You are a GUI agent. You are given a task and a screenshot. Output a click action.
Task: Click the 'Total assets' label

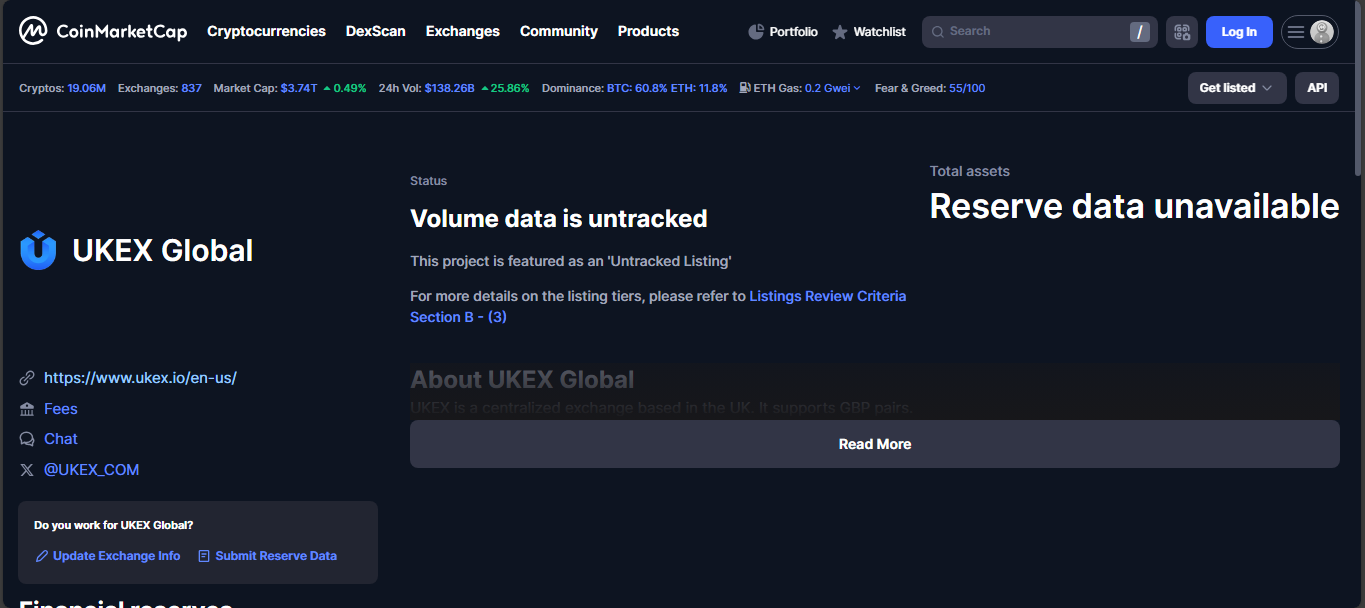[x=970, y=171]
